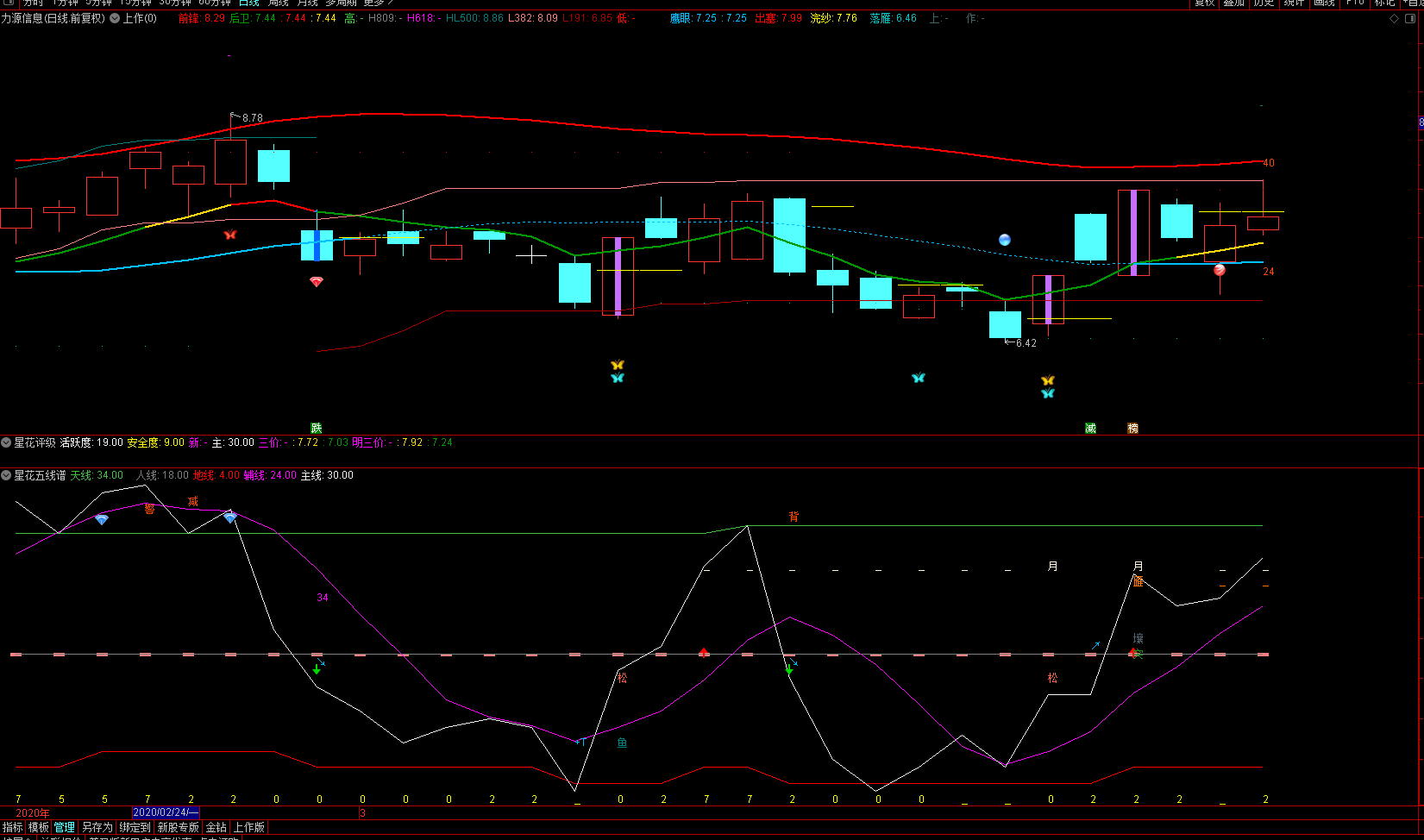Expand the 星花五线谱 indicator dropdown arrow
Viewport: 1424px width, 840px height.
[6, 475]
